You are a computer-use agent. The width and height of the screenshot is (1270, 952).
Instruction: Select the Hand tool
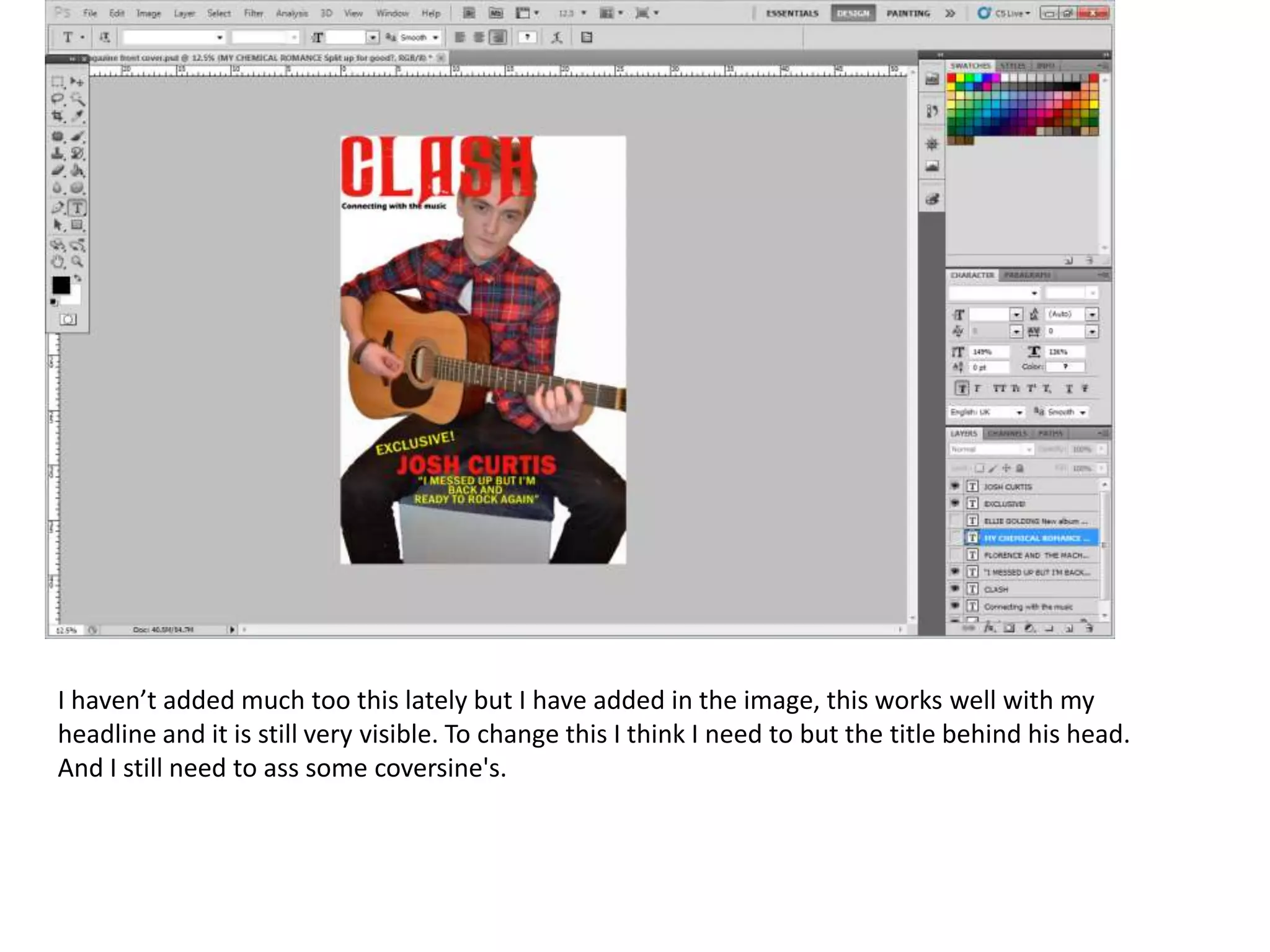58,262
